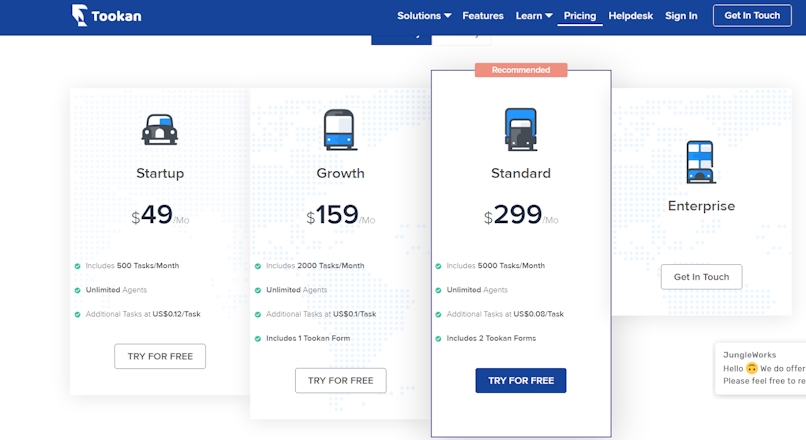
Task: Open the Features page
Action: click(x=483, y=16)
